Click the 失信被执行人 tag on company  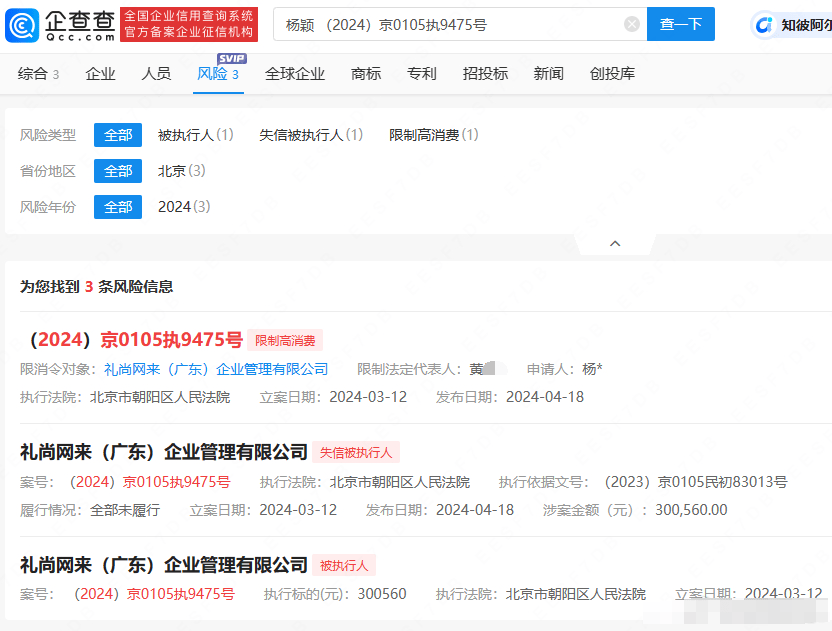[x=355, y=452]
